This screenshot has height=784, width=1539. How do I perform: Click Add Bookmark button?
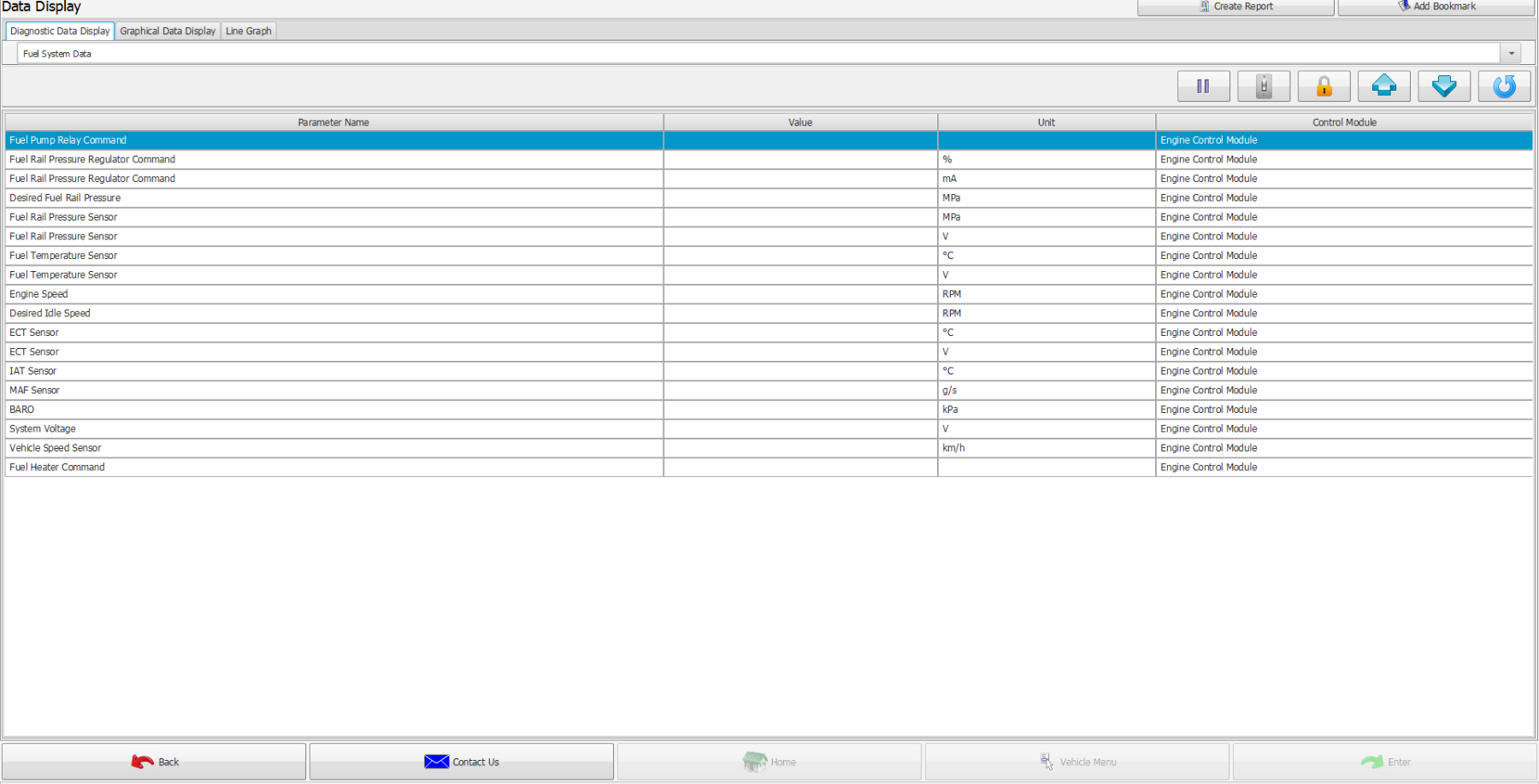tap(1436, 7)
